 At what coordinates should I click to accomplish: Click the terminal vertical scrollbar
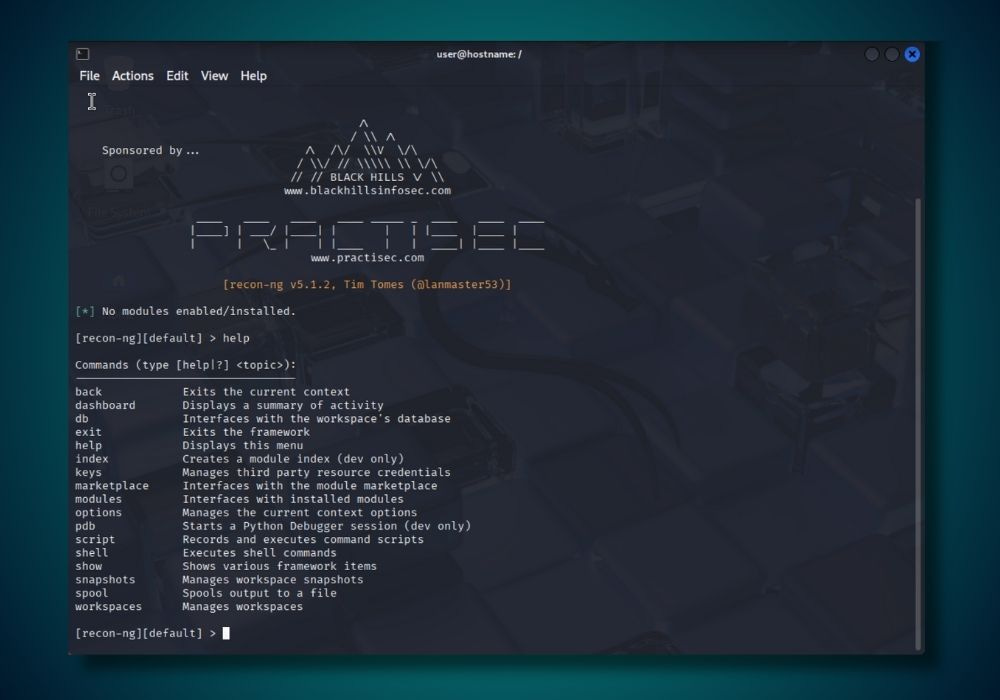(x=918, y=423)
